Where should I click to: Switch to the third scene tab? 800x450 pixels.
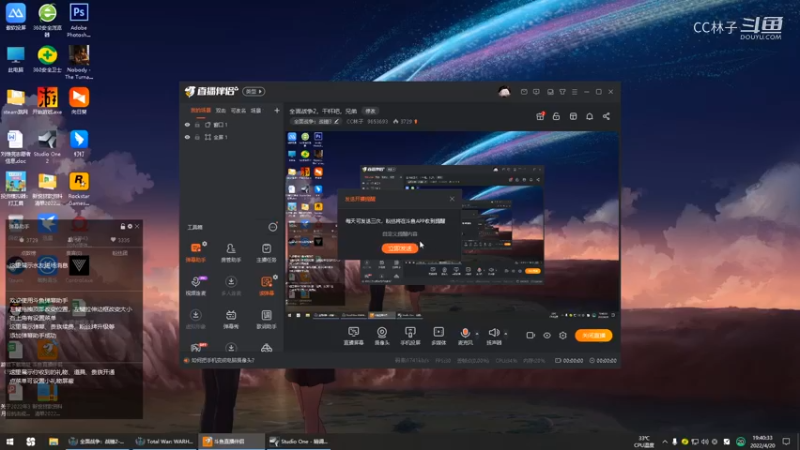coord(238,110)
